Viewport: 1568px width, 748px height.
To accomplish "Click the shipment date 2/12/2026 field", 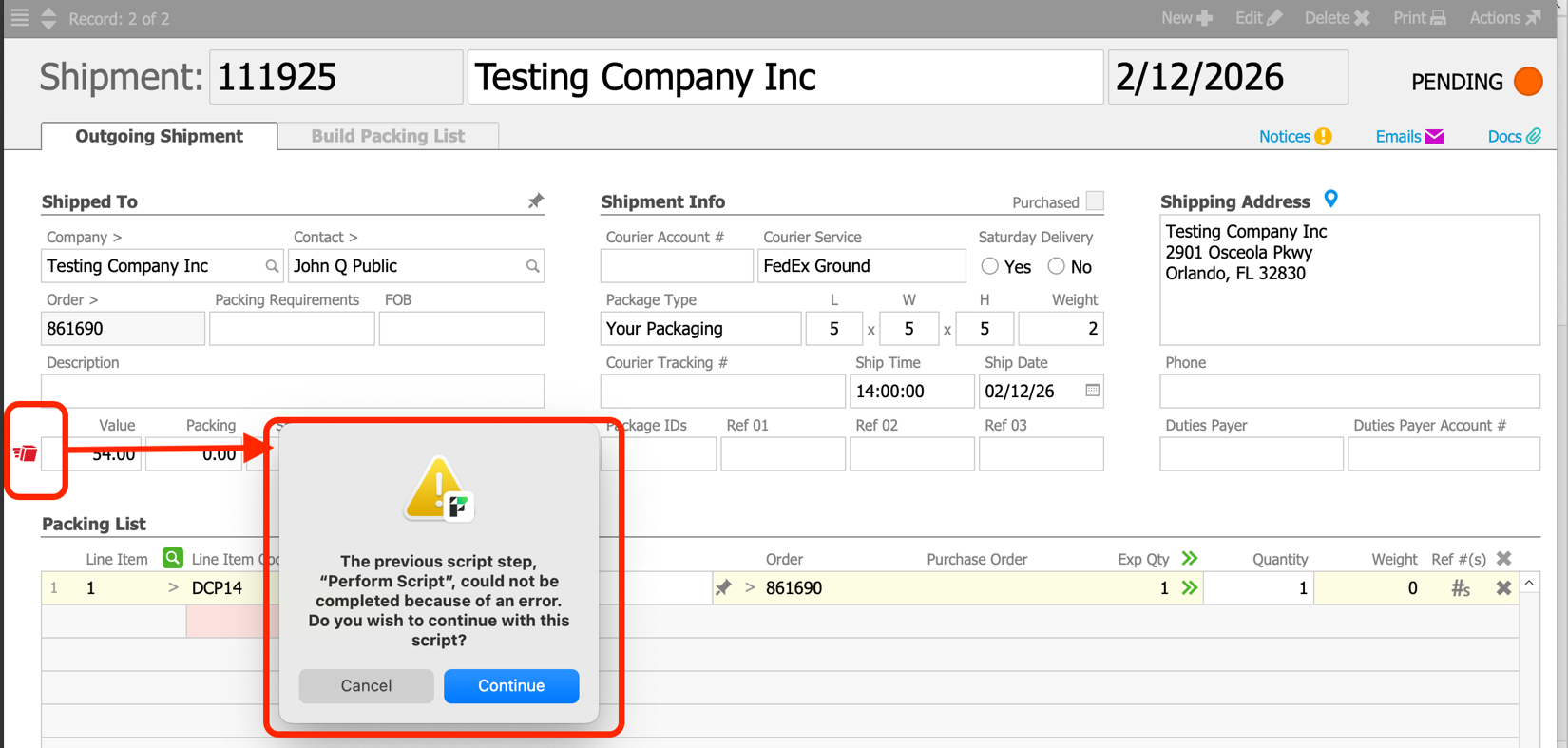I will click(1228, 77).
